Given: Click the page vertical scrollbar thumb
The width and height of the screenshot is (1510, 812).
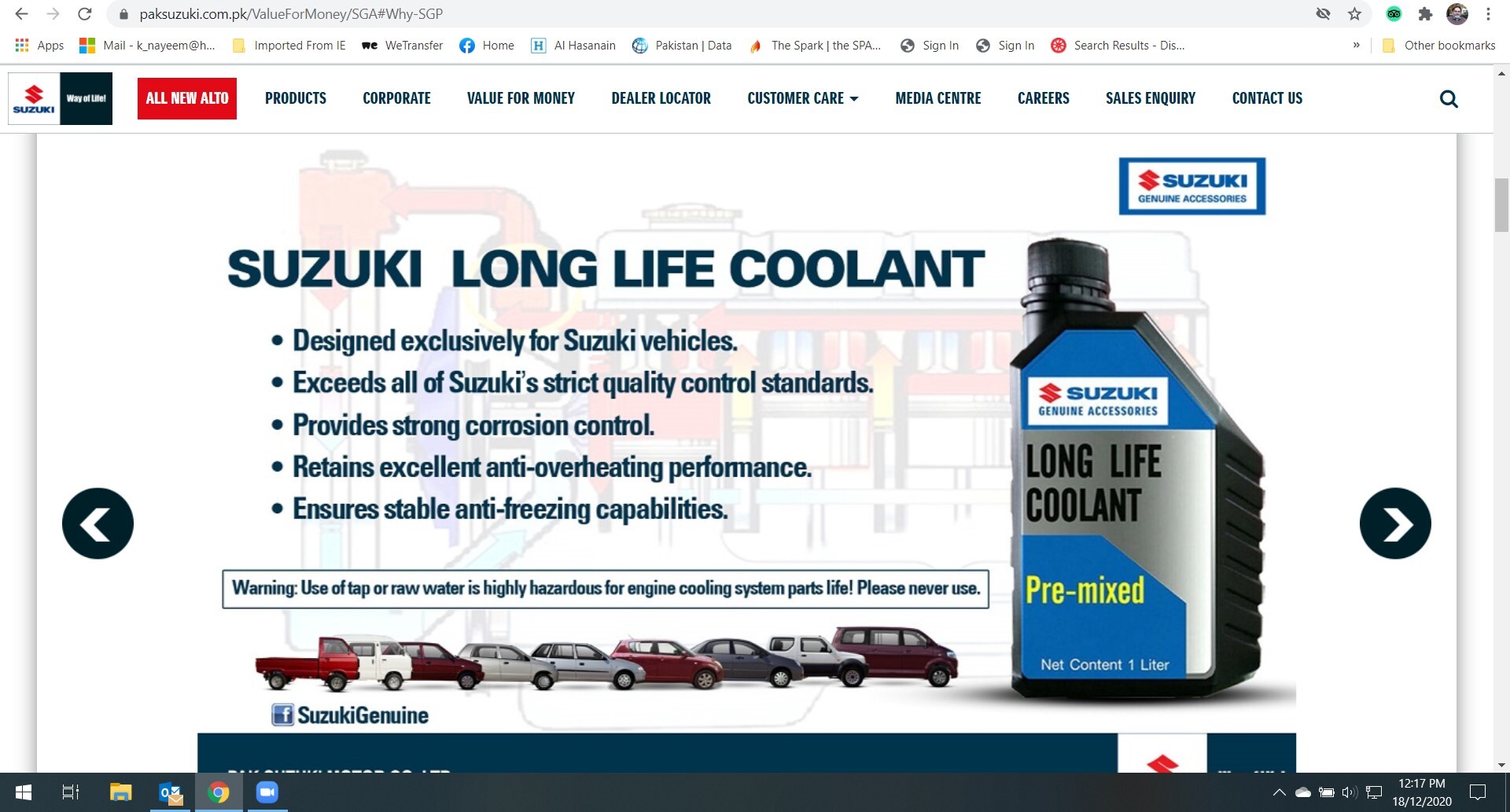Looking at the screenshot, I should pyautogui.click(x=1501, y=204).
